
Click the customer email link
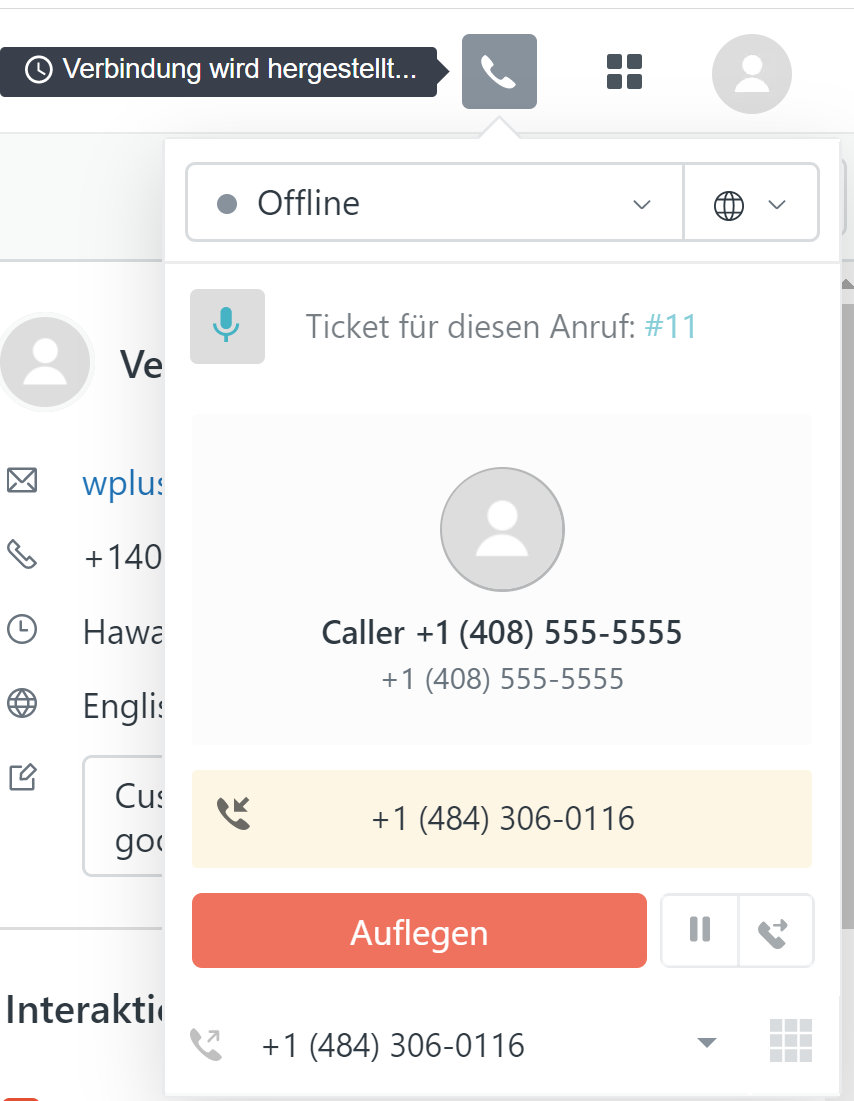(x=122, y=482)
